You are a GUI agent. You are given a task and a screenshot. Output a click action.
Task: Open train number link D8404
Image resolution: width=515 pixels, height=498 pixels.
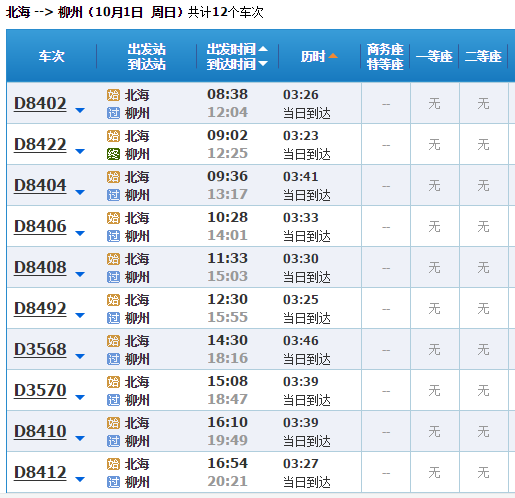[40, 185]
